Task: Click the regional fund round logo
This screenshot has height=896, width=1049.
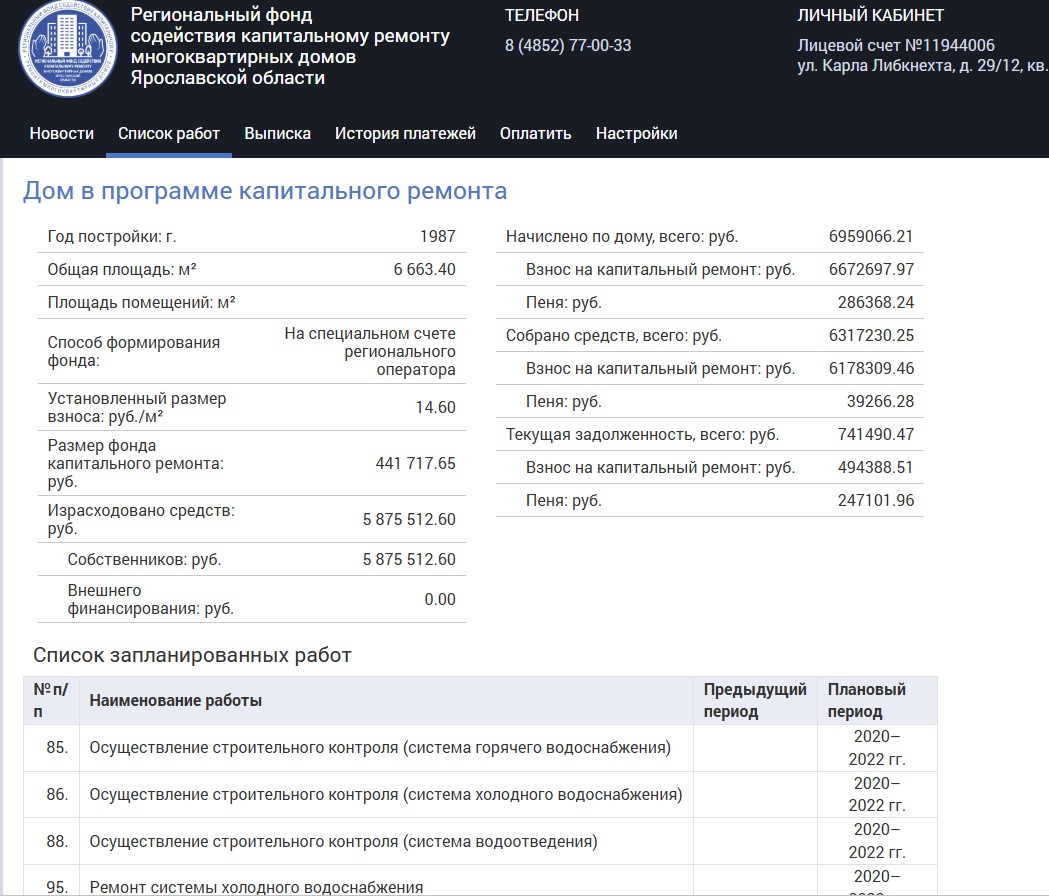Action: (68, 48)
